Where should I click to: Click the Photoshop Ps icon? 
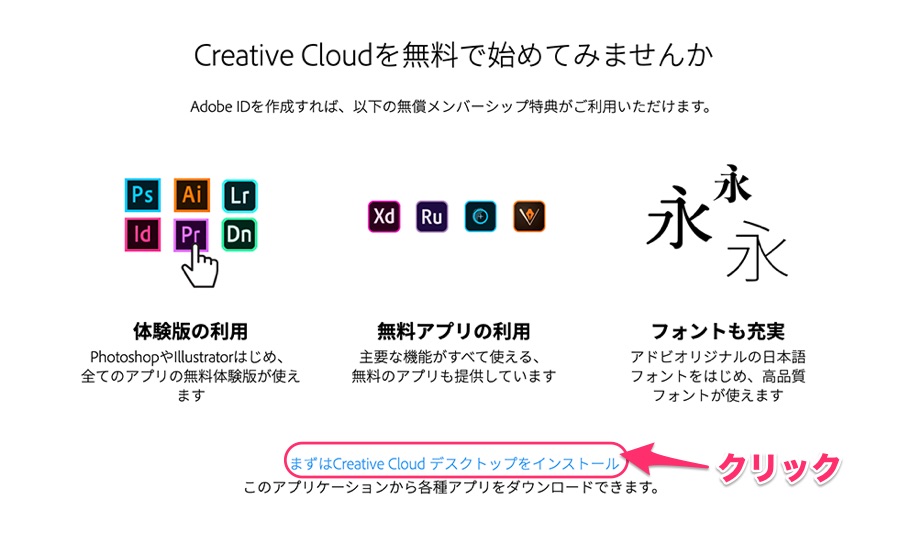pos(142,195)
